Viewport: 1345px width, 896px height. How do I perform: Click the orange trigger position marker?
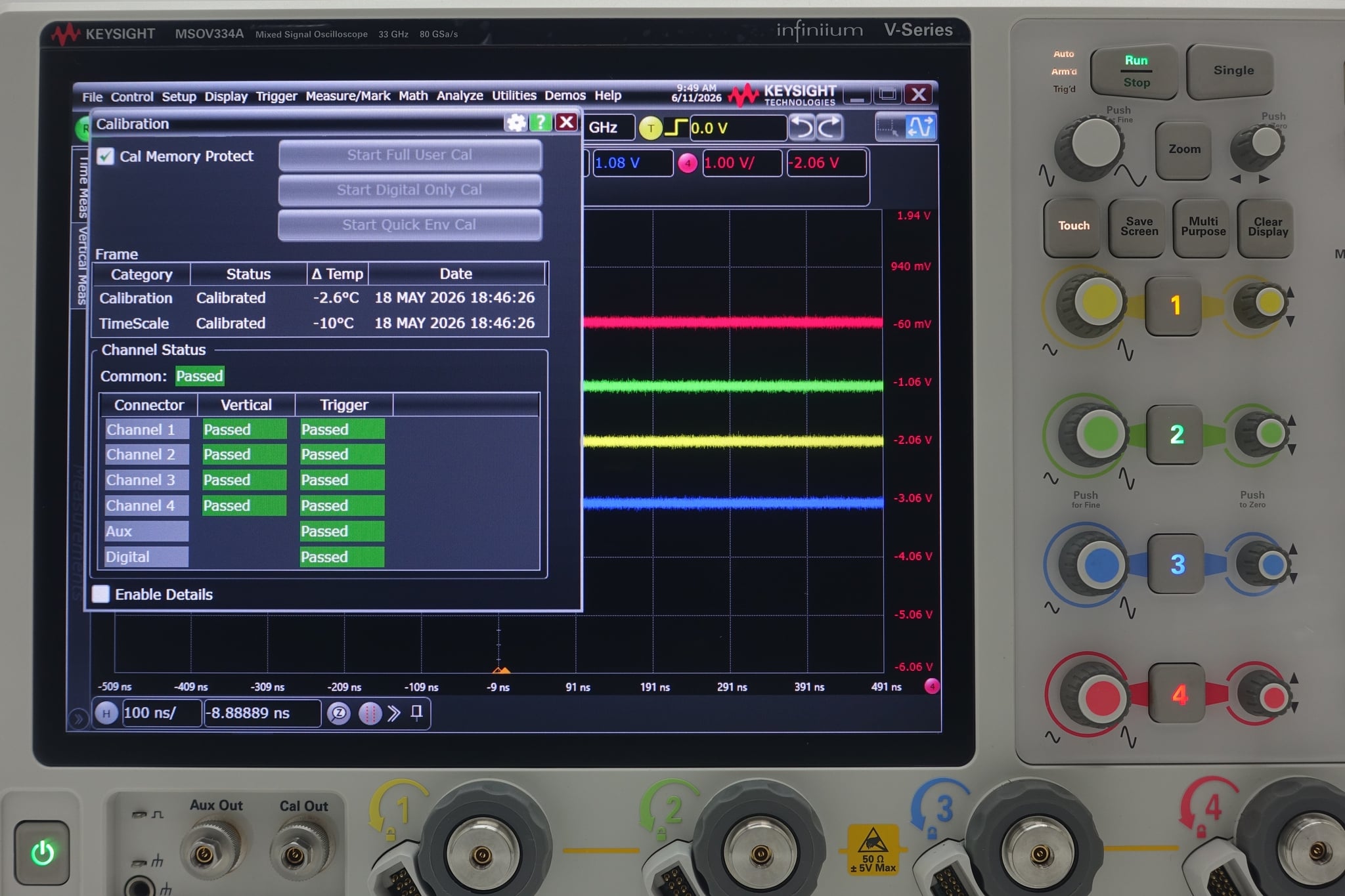(x=501, y=670)
